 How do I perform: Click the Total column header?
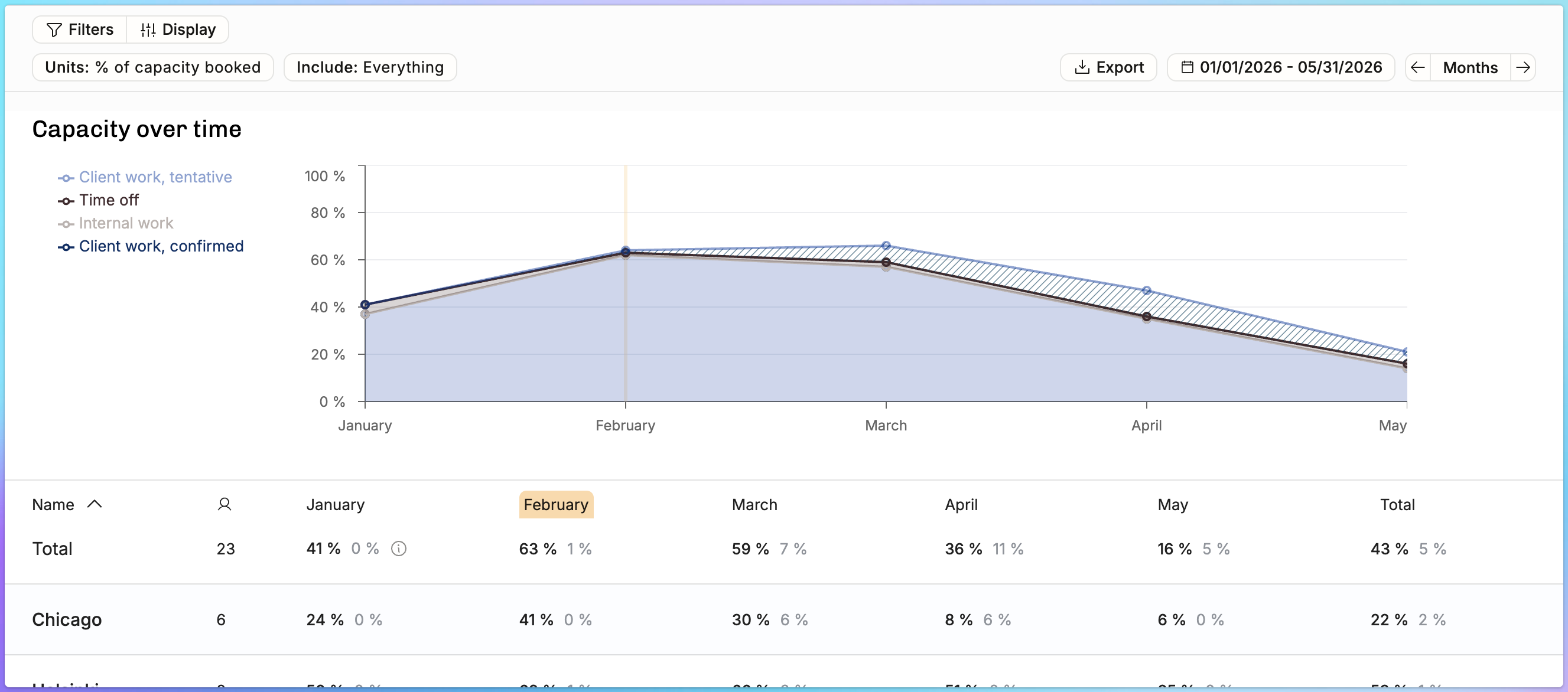tap(1397, 505)
